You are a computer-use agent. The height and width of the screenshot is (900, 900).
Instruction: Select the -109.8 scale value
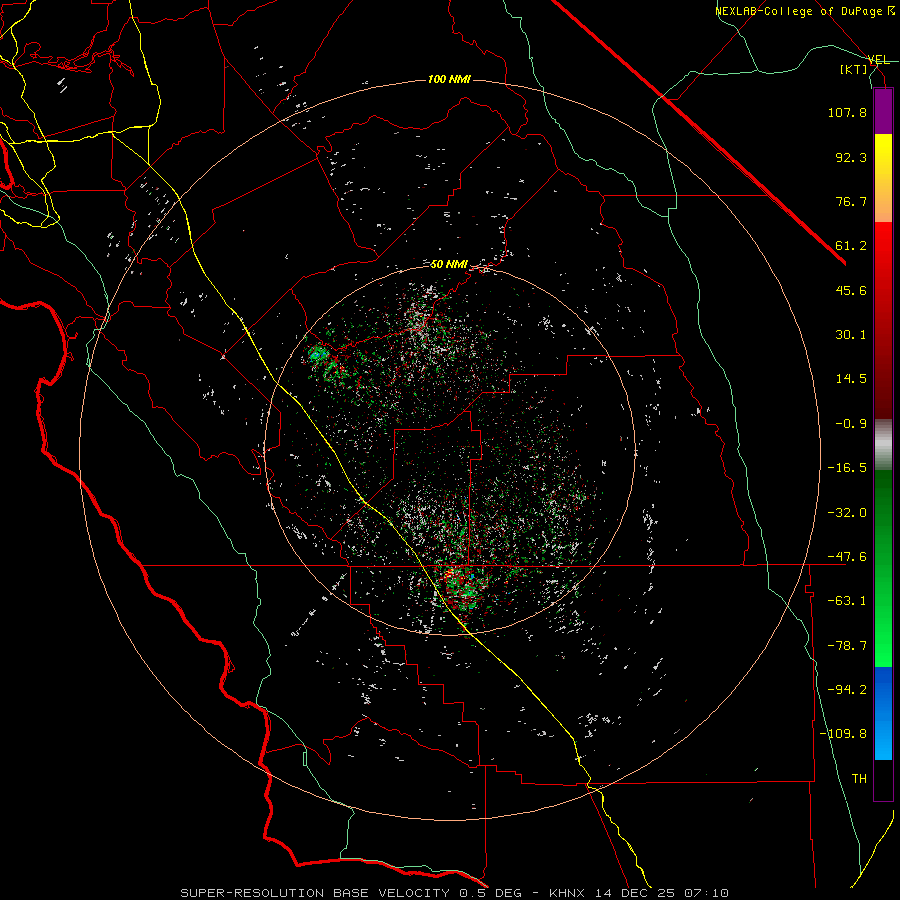(x=843, y=734)
